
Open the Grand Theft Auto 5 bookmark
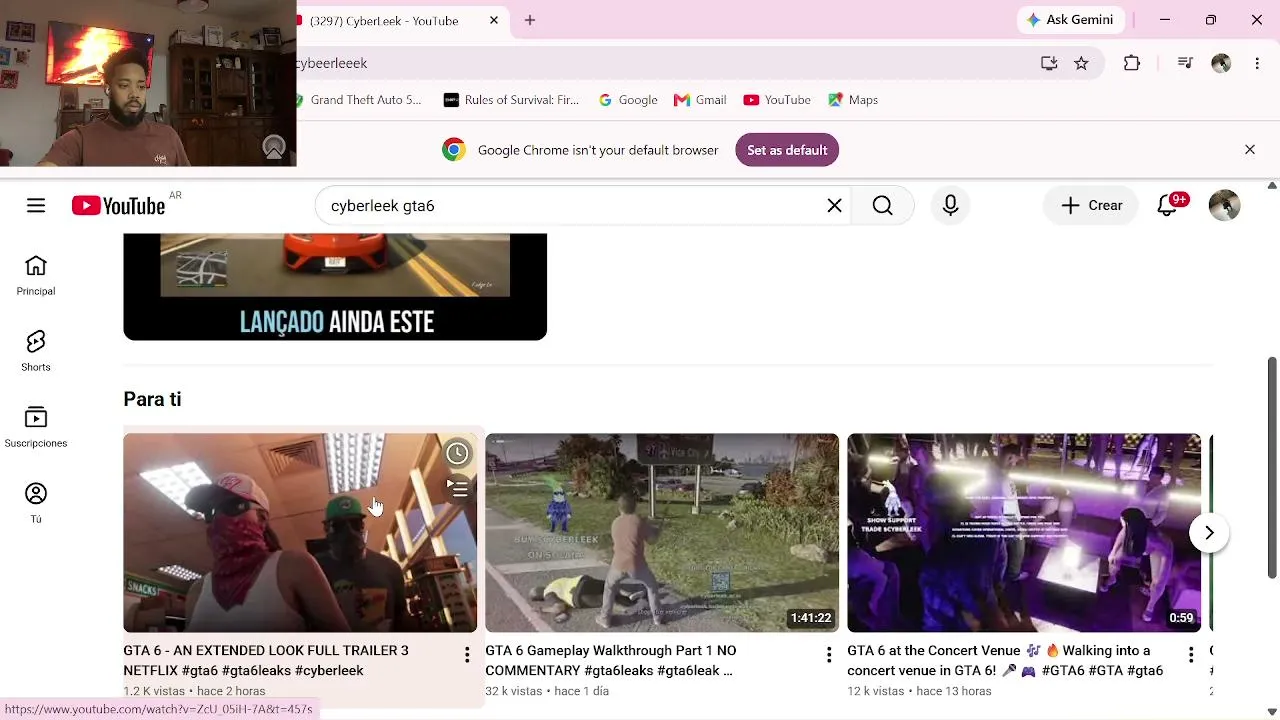360,100
